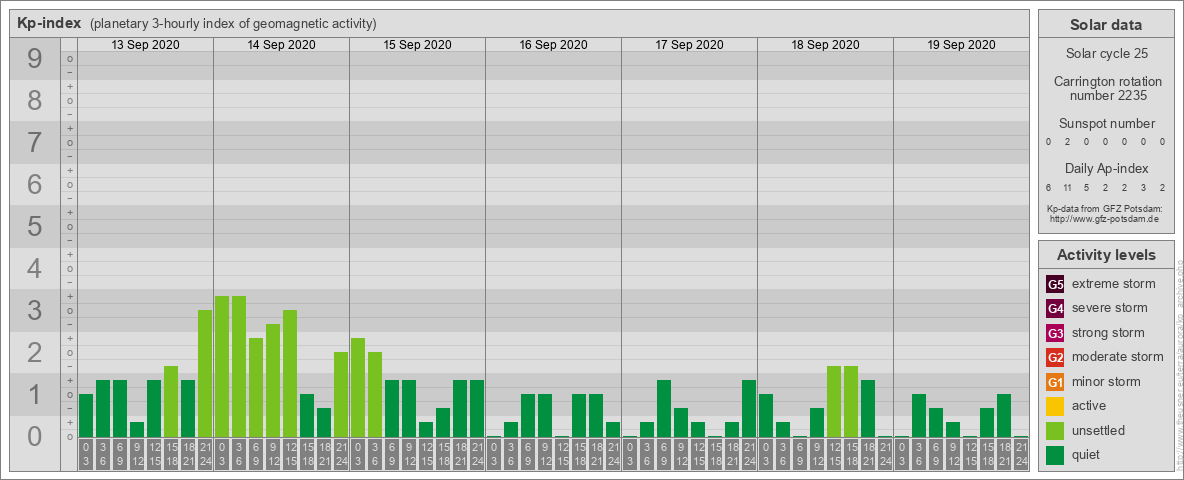Select the dark green quiet swatch
This screenshot has width=1184, height=480.
coord(1056,455)
